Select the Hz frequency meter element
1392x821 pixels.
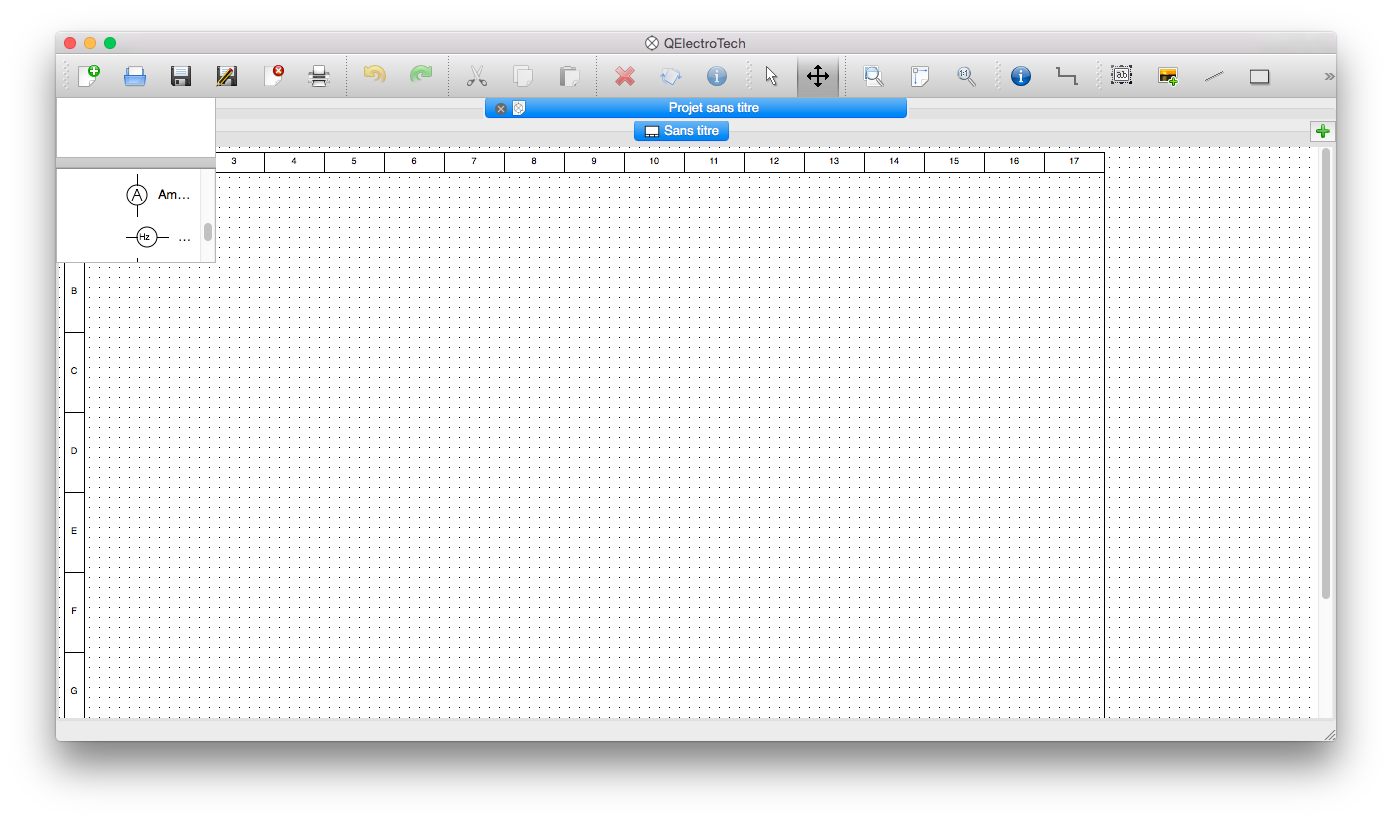tap(146, 237)
